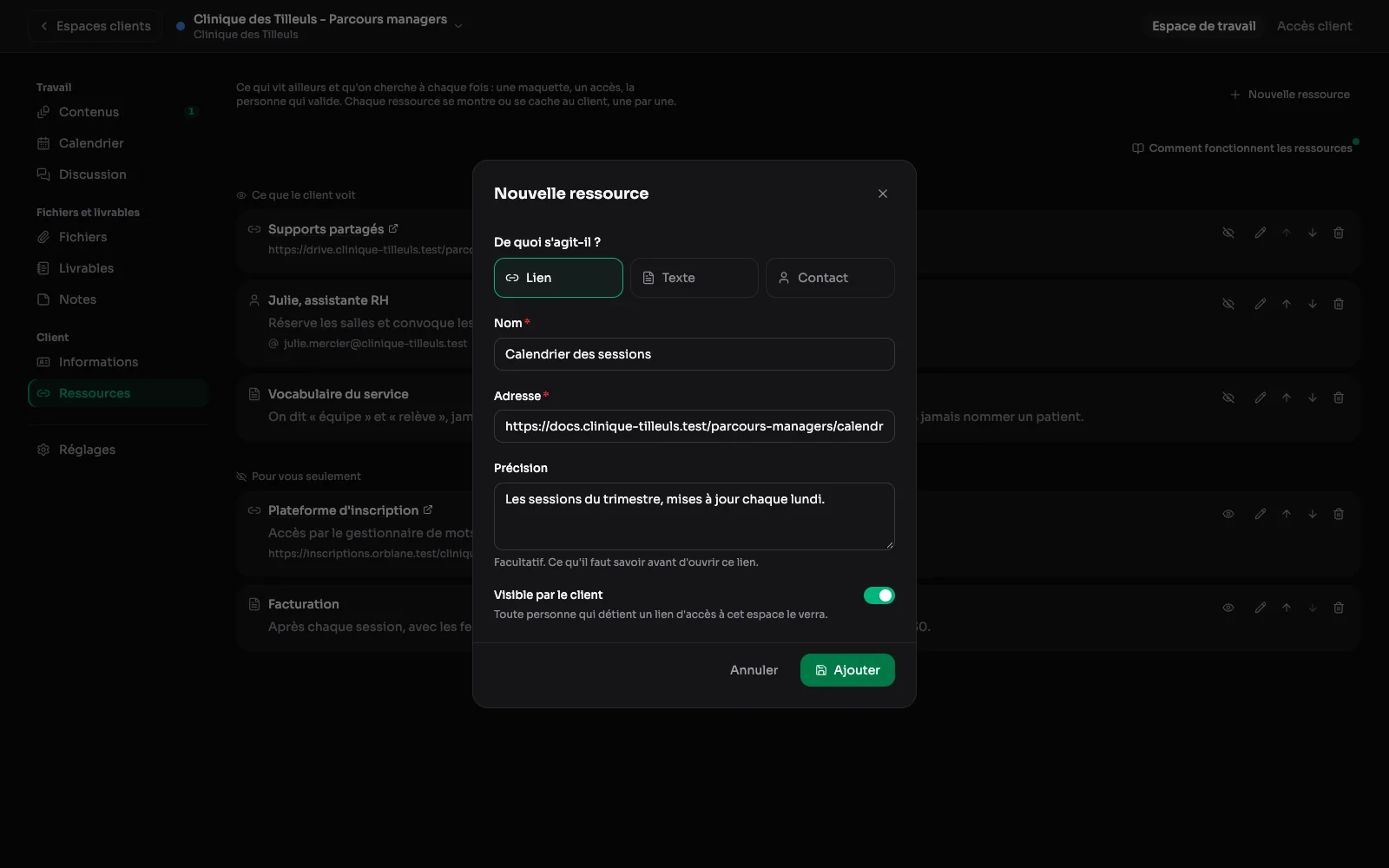
Task: Delete the Julie, assistante RH resource
Action: (1339, 304)
